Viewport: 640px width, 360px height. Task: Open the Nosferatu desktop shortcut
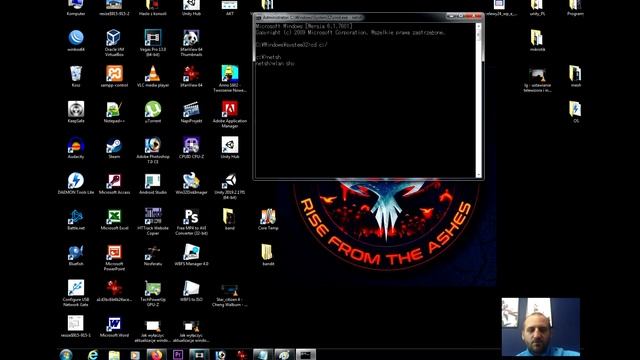[153, 255]
